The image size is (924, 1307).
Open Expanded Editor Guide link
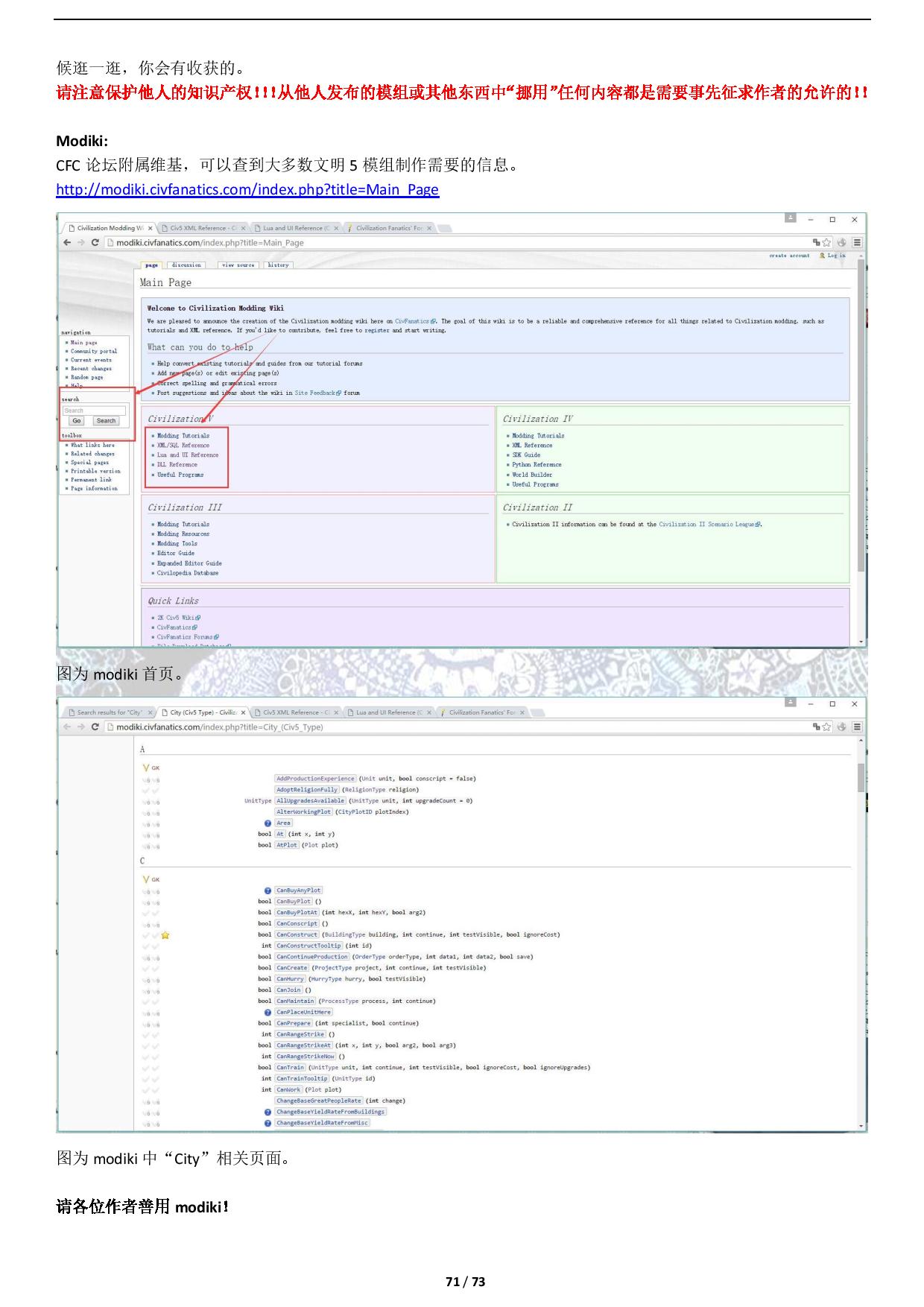[189, 563]
